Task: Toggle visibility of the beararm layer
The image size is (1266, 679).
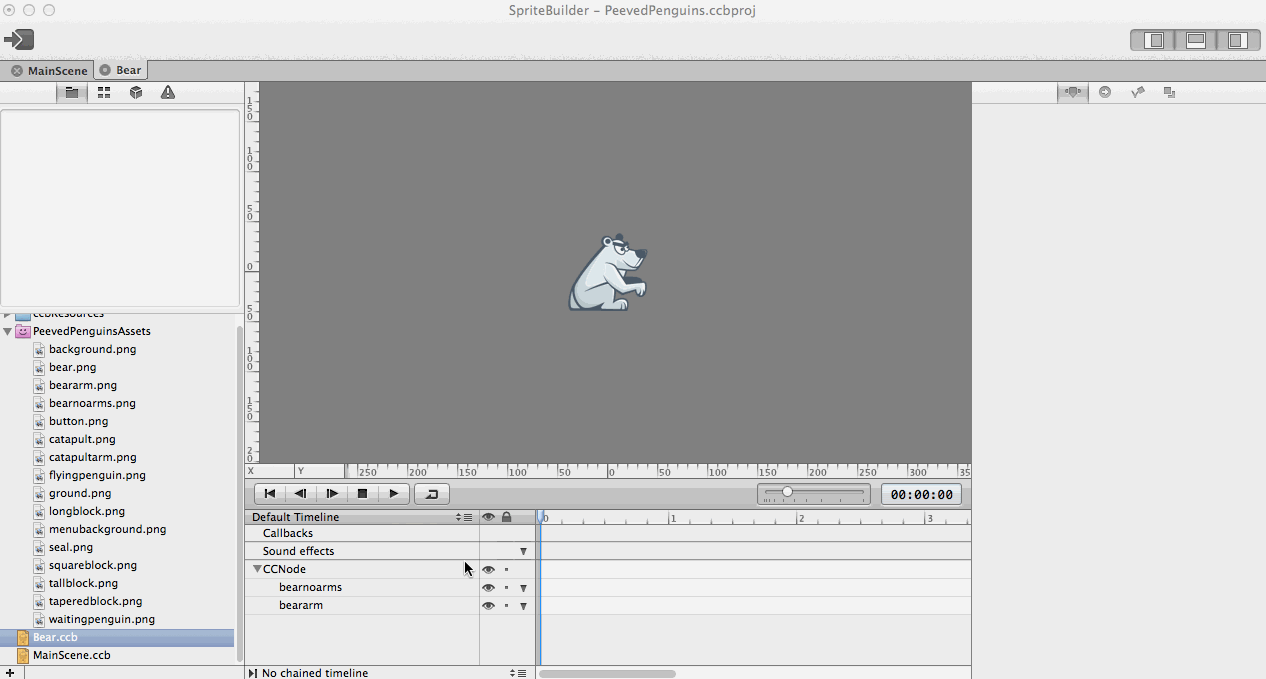Action: 488,606
